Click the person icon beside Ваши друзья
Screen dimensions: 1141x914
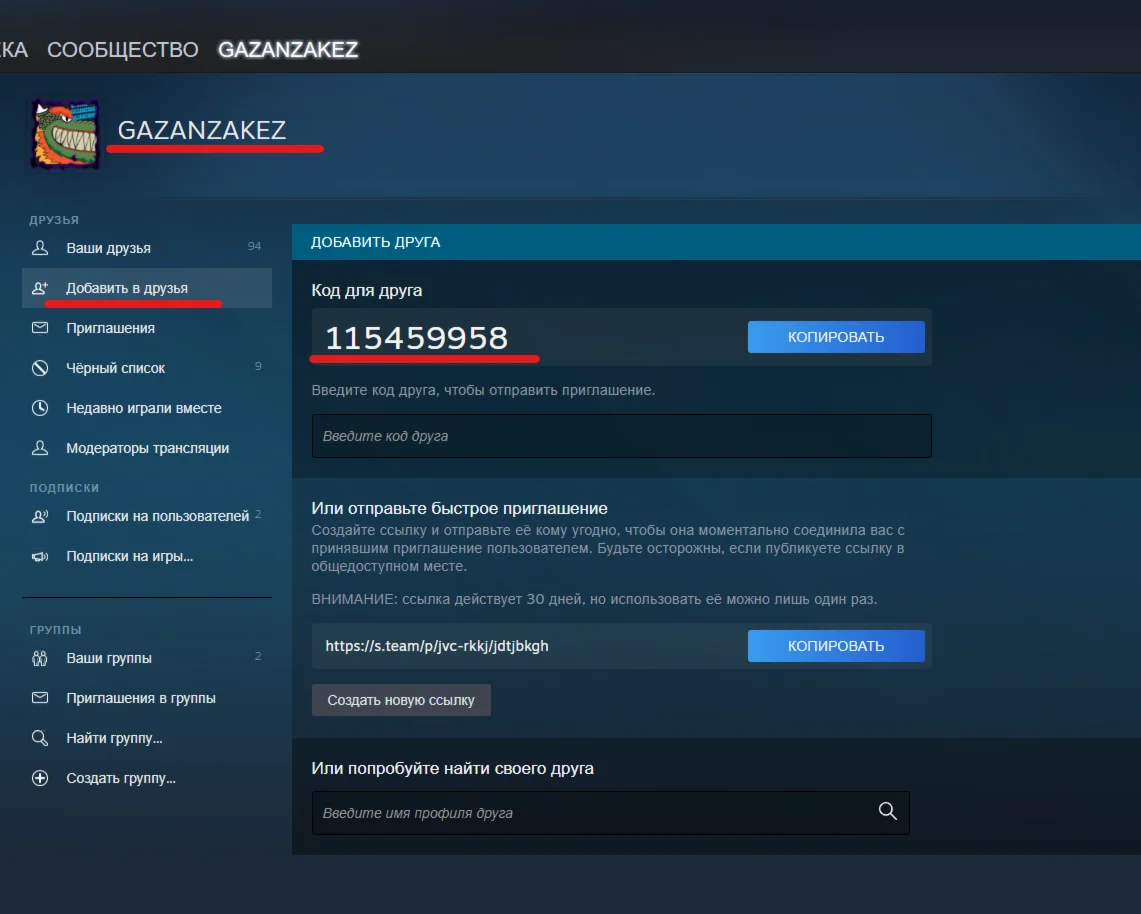[40, 248]
